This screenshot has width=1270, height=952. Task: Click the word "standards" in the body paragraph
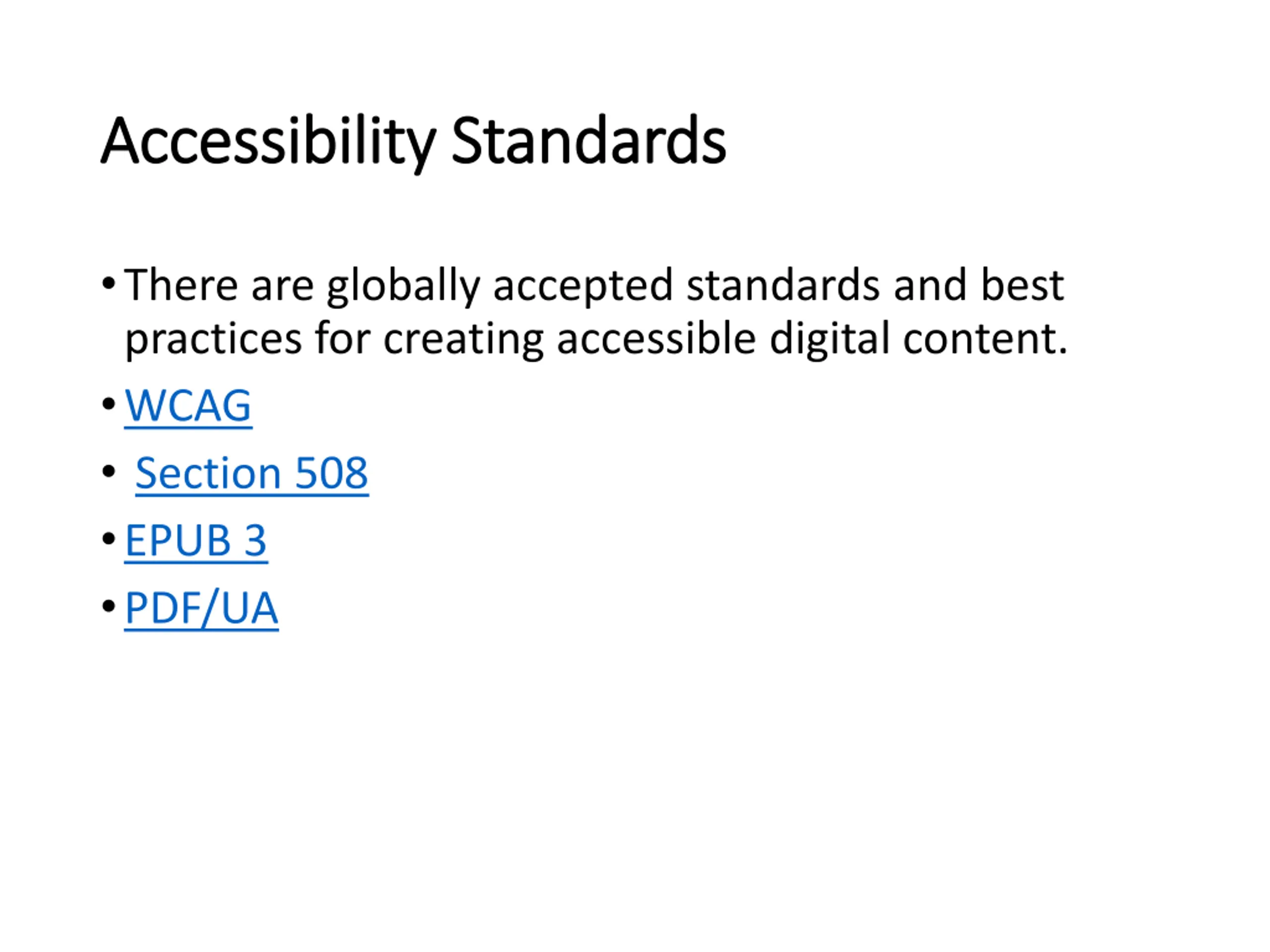[783, 285]
